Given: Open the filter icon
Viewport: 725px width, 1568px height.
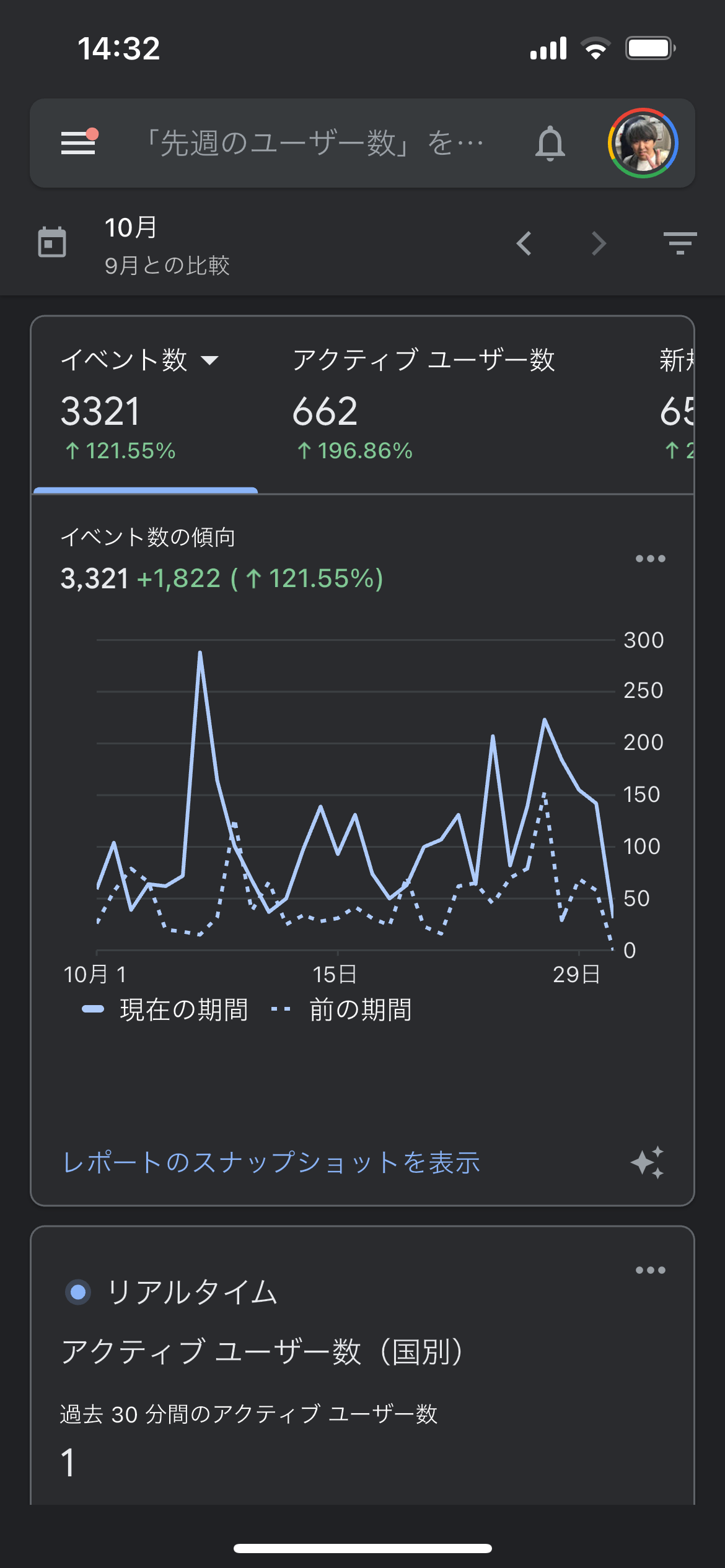Looking at the screenshot, I should point(680,243).
